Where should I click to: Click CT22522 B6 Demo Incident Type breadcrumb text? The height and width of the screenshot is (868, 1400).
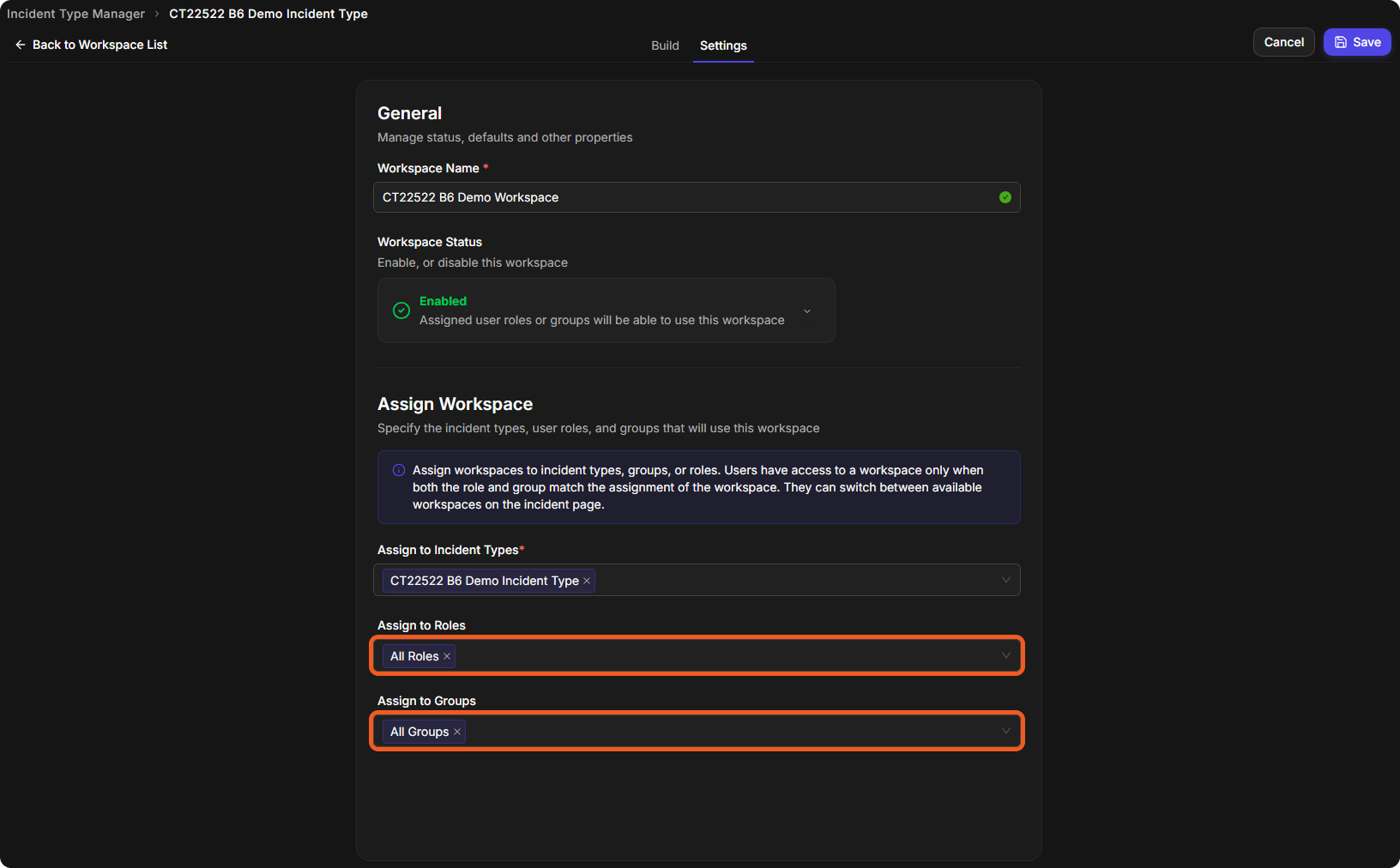coord(269,14)
